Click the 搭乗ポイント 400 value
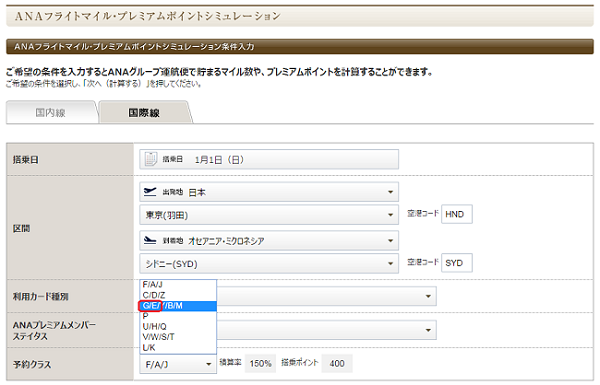The width and height of the screenshot is (600, 385). (x=337, y=364)
